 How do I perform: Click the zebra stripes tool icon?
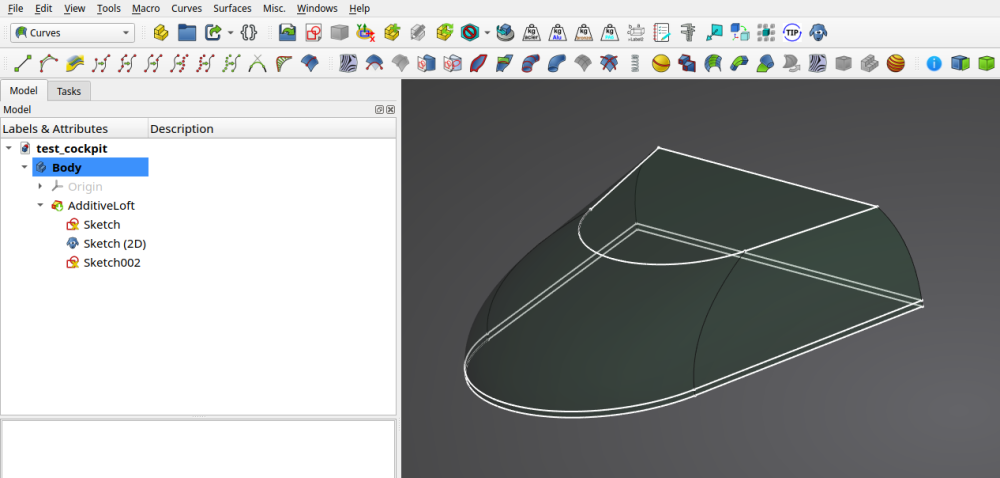[x=348, y=64]
